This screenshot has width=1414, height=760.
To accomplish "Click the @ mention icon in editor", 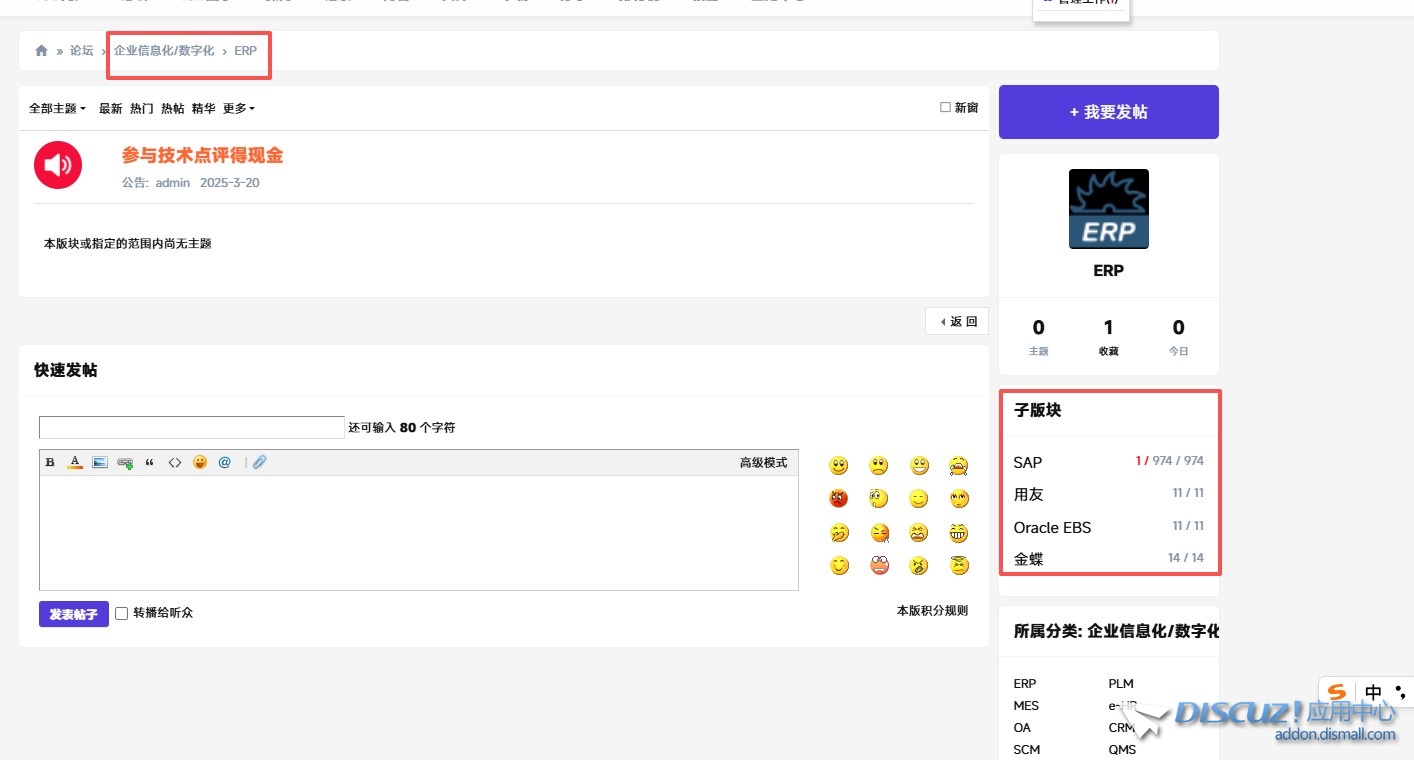I will (225, 463).
